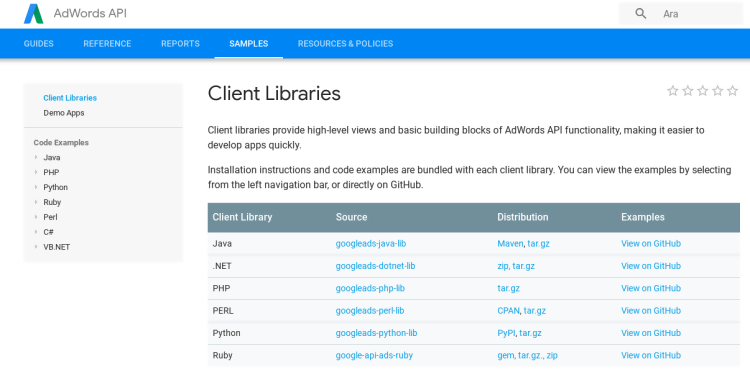
Task: Open the googleads-python-lib source link
Action: coord(376,333)
